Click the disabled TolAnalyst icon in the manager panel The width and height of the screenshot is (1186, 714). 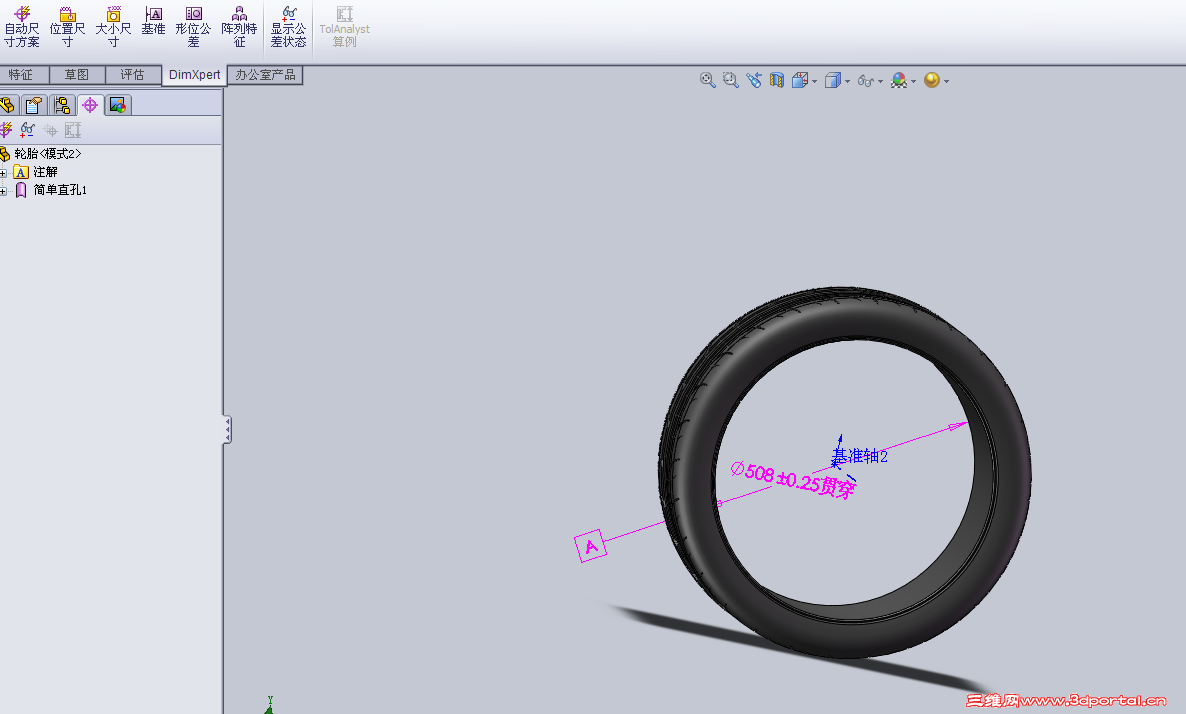73,130
